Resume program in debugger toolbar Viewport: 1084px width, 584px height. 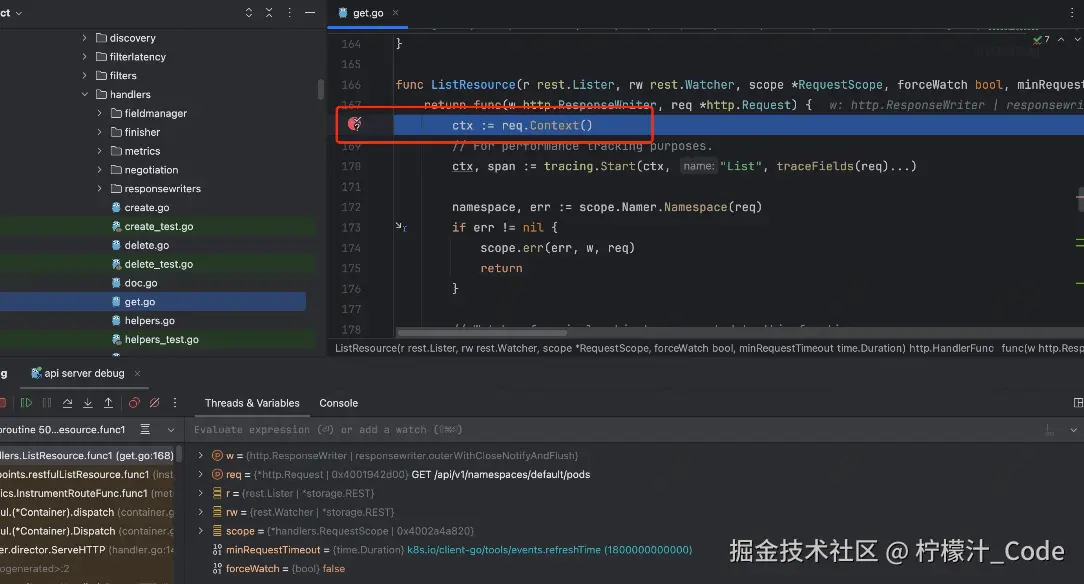coord(26,403)
